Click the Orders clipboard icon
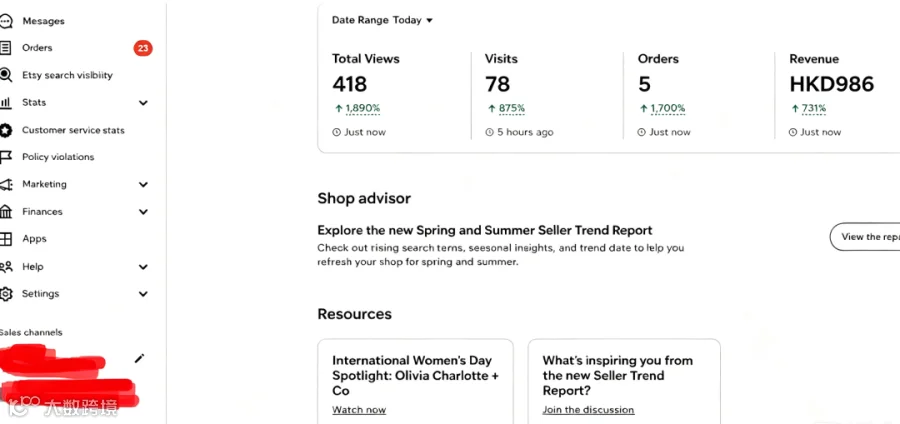Viewport: 900px width, 424px height. pyautogui.click(x=5, y=48)
